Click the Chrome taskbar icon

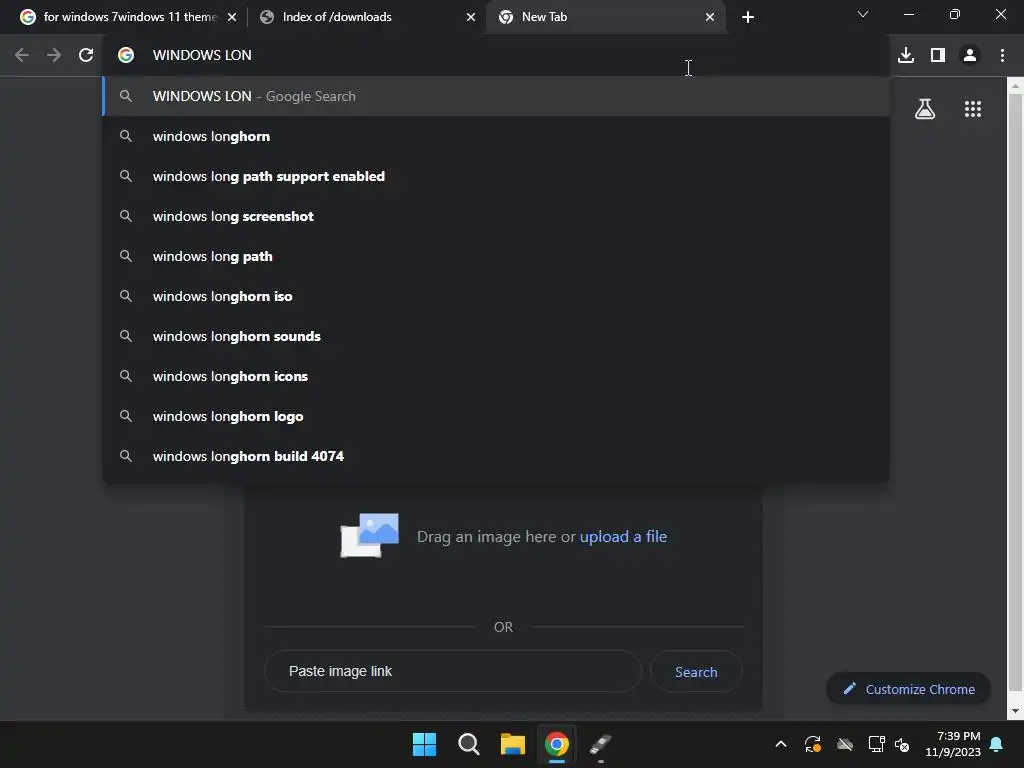click(557, 744)
